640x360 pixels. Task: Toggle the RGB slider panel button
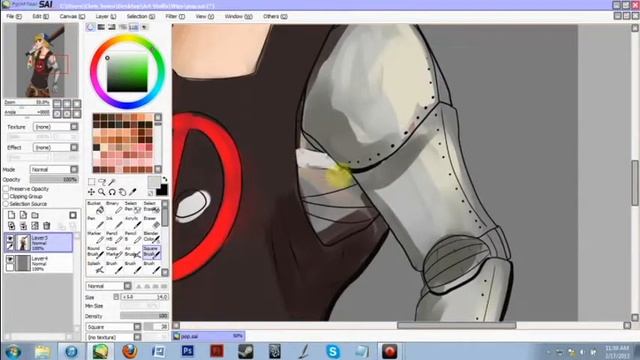(101, 27)
